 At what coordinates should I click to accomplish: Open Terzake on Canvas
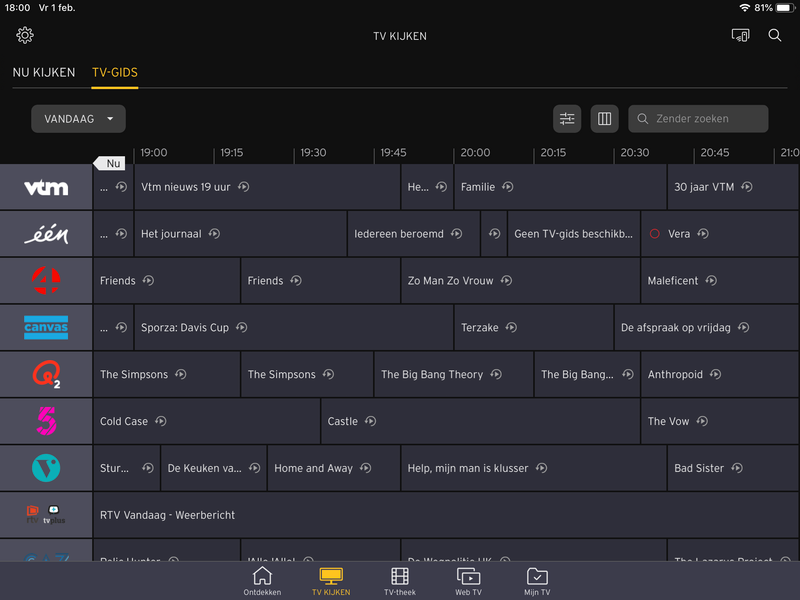[534, 328]
